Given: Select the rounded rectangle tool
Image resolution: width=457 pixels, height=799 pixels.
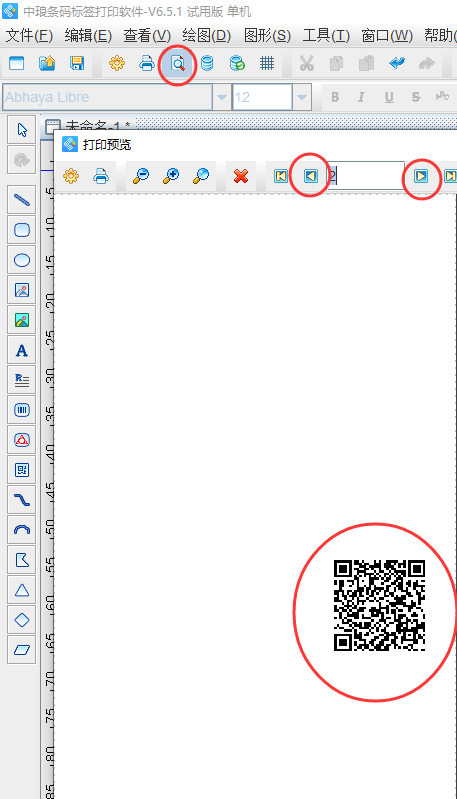Looking at the screenshot, I should point(21,230).
